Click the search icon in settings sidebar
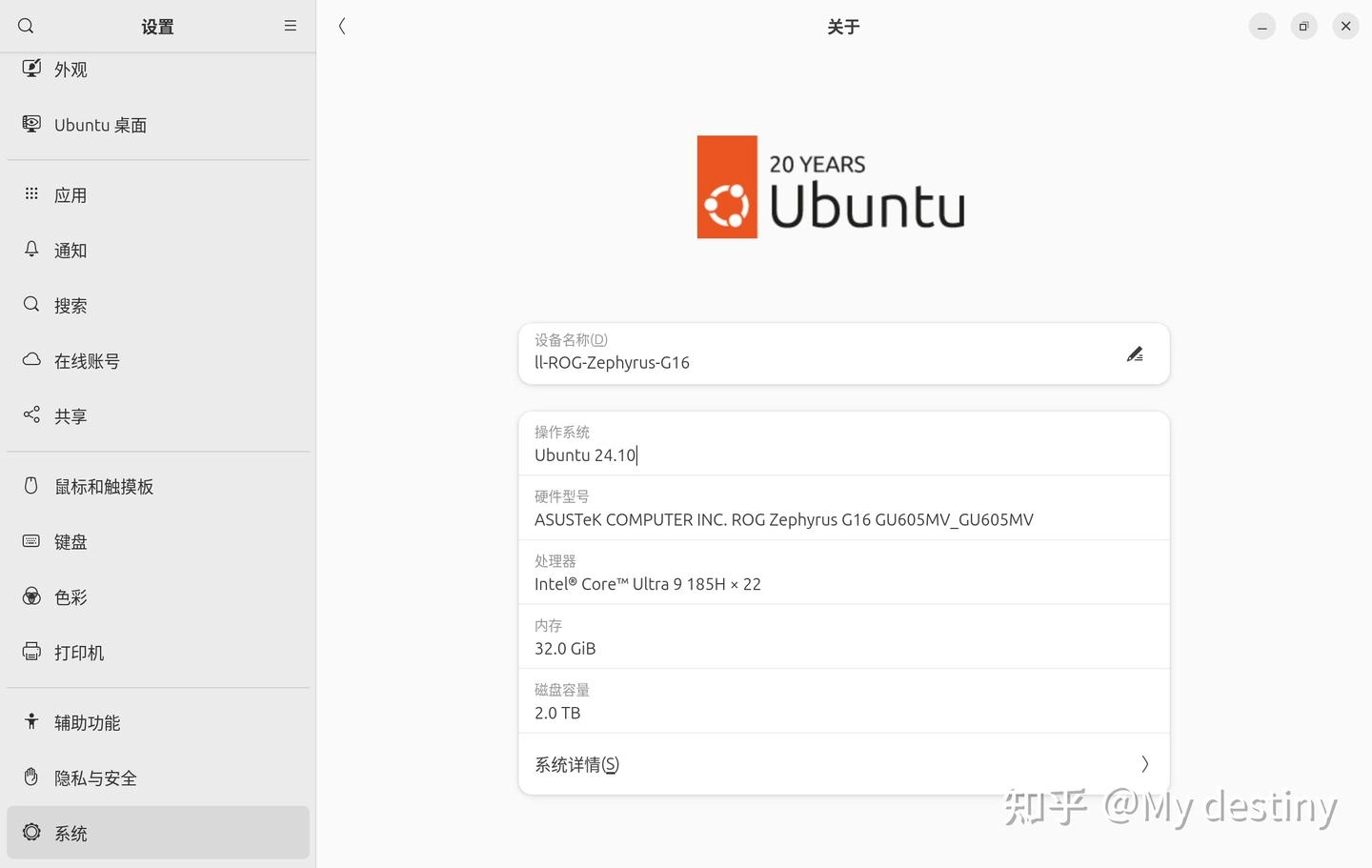 click(26, 26)
